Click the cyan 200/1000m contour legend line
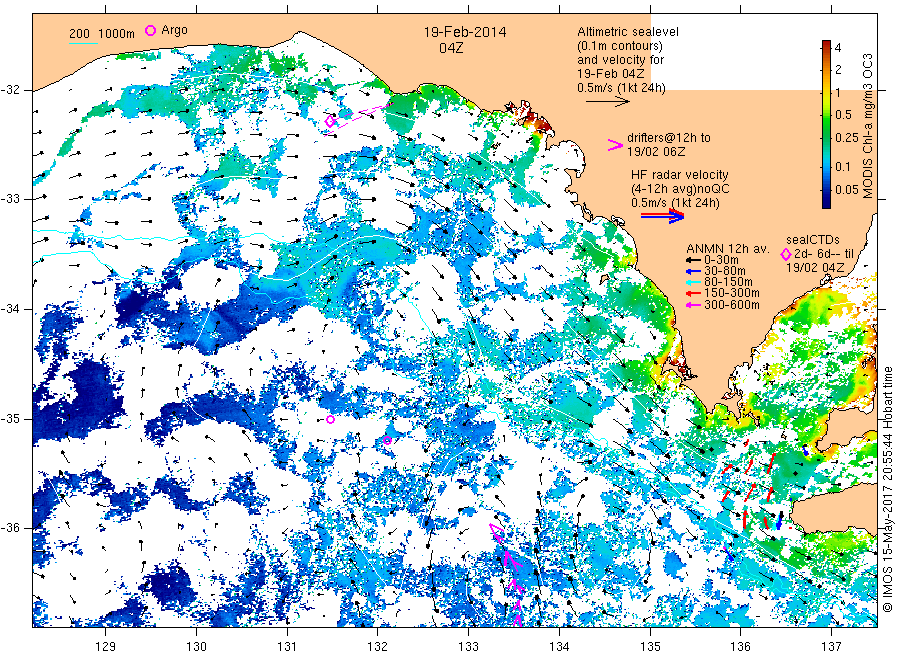 (x=84, y=43)
